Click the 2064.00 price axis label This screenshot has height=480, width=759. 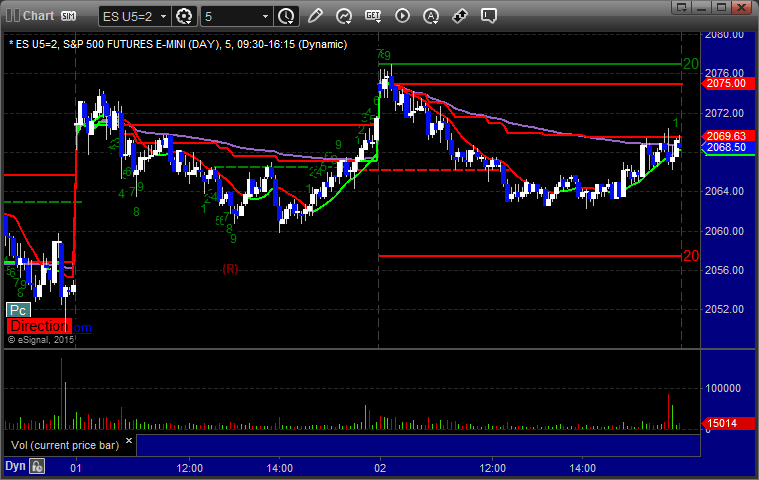pyautogui.click(x=724, y=191)
